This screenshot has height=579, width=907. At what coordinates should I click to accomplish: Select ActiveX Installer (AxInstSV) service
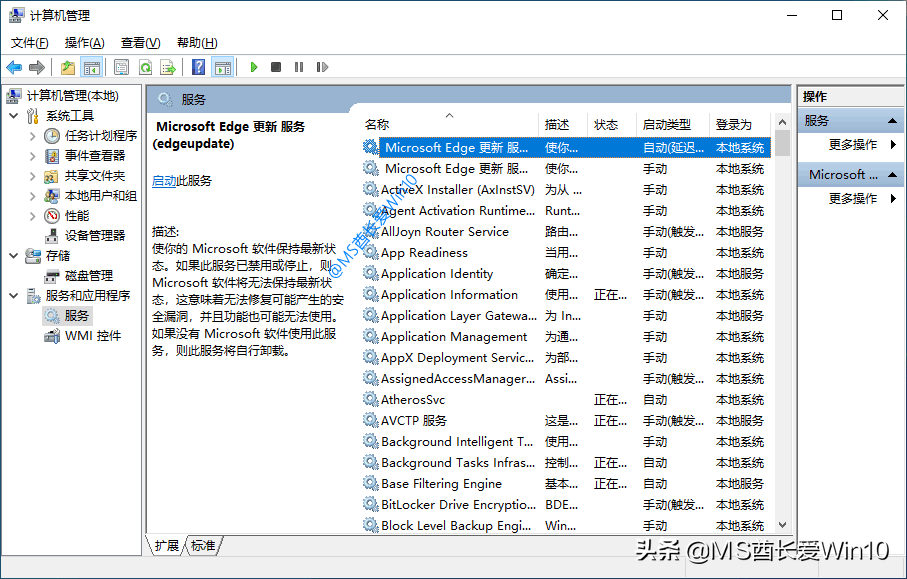click(565, 190)
